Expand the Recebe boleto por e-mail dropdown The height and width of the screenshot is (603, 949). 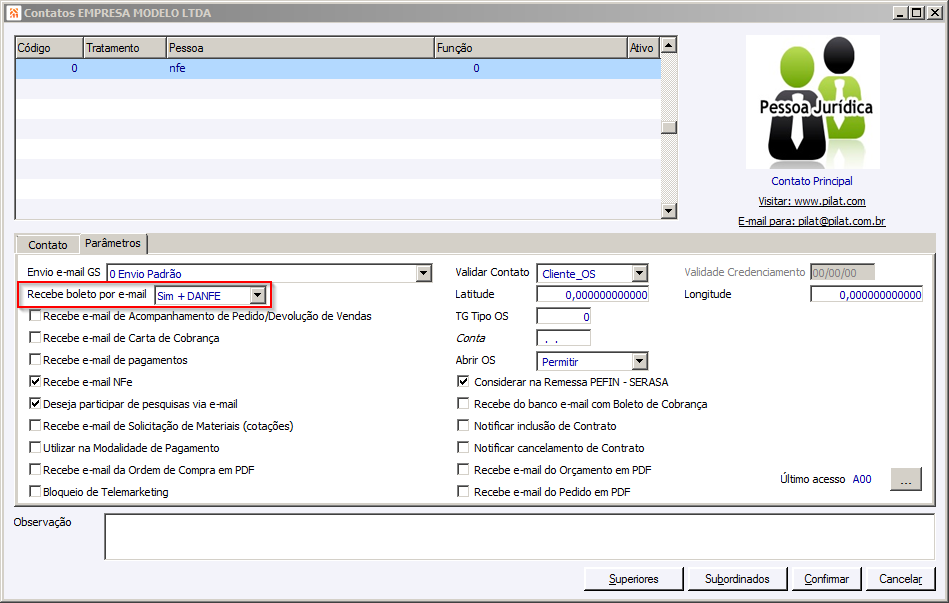pos(258,295)
